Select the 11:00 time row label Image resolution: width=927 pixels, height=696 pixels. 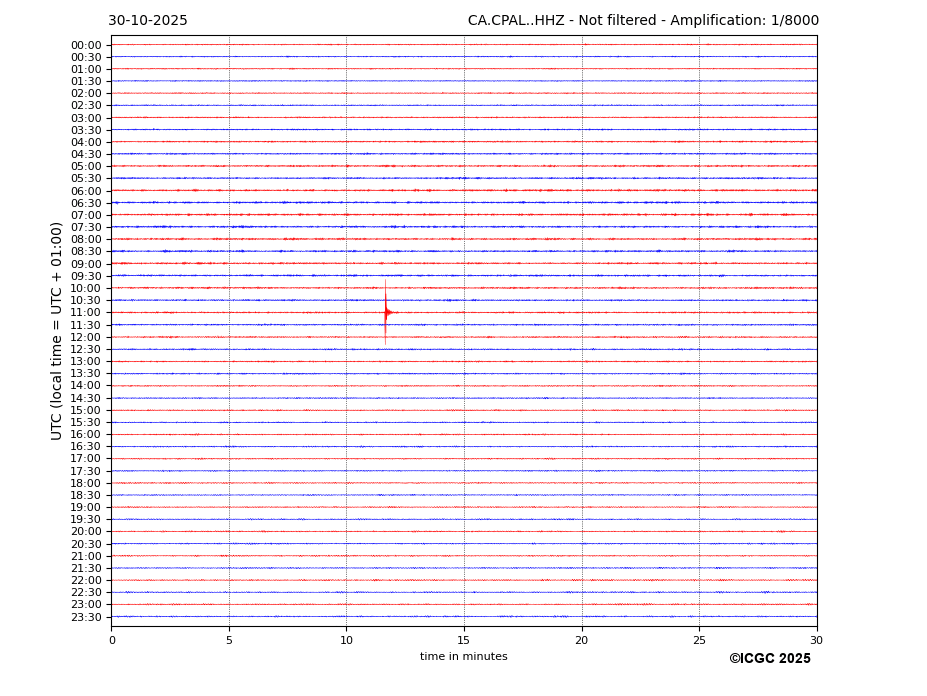point(86,313)
